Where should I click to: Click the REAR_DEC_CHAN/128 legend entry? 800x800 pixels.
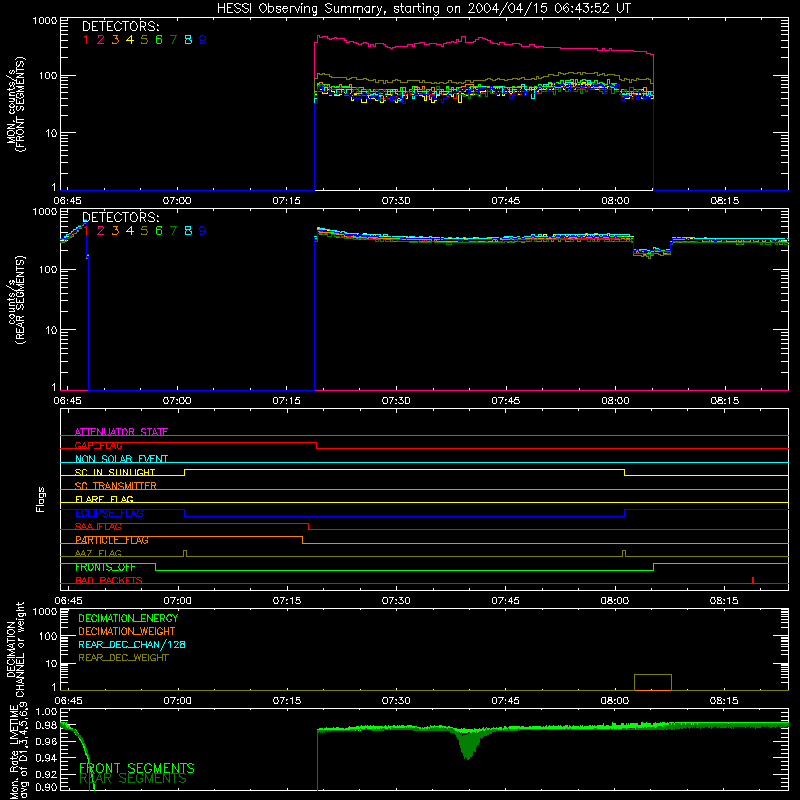click(132, 644)
